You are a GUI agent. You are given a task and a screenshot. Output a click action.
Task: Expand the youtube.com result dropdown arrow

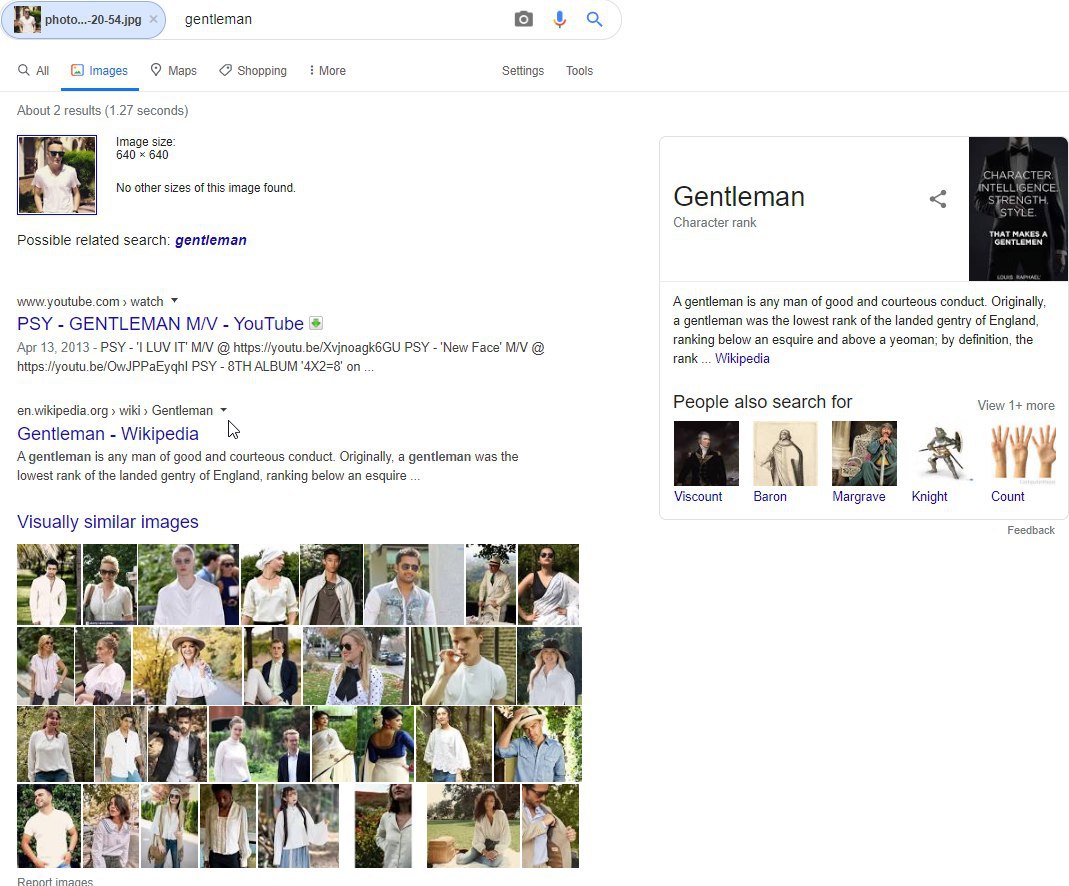(175, 301)
